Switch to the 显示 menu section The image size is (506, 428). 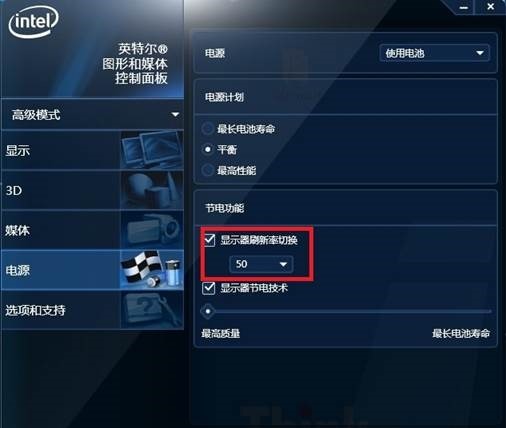point(18,150)
